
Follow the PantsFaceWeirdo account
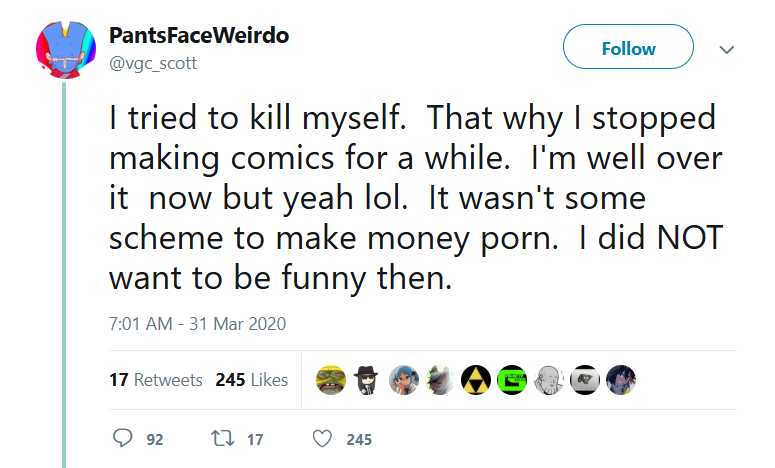pyautogui.click(x=628, y=47)
